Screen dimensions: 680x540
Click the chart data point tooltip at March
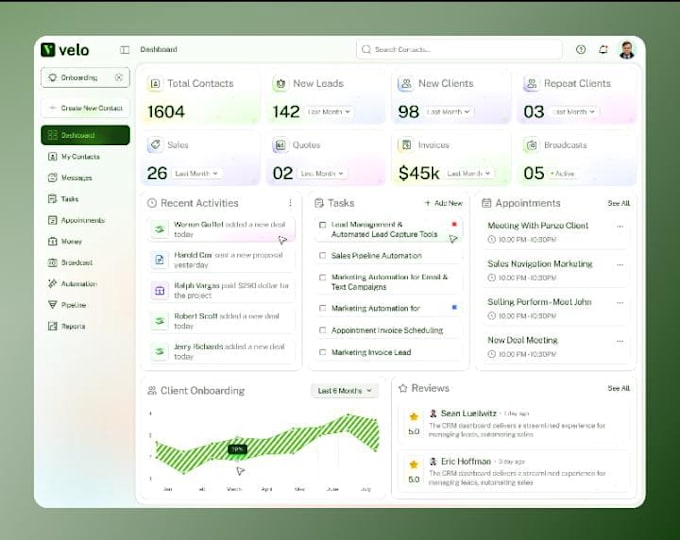pos(237,449)
